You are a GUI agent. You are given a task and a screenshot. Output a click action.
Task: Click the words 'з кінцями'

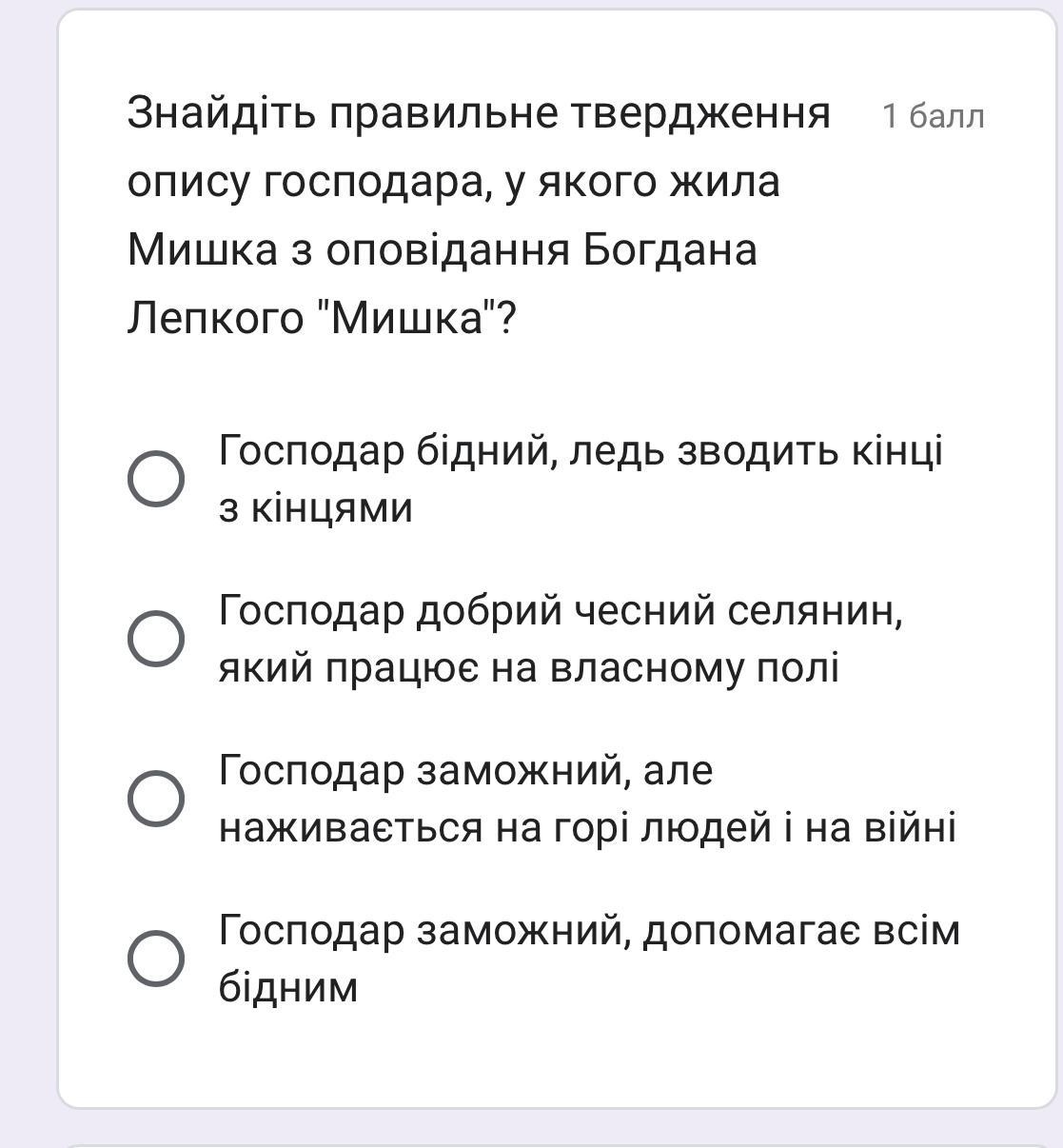pos(315,509)
